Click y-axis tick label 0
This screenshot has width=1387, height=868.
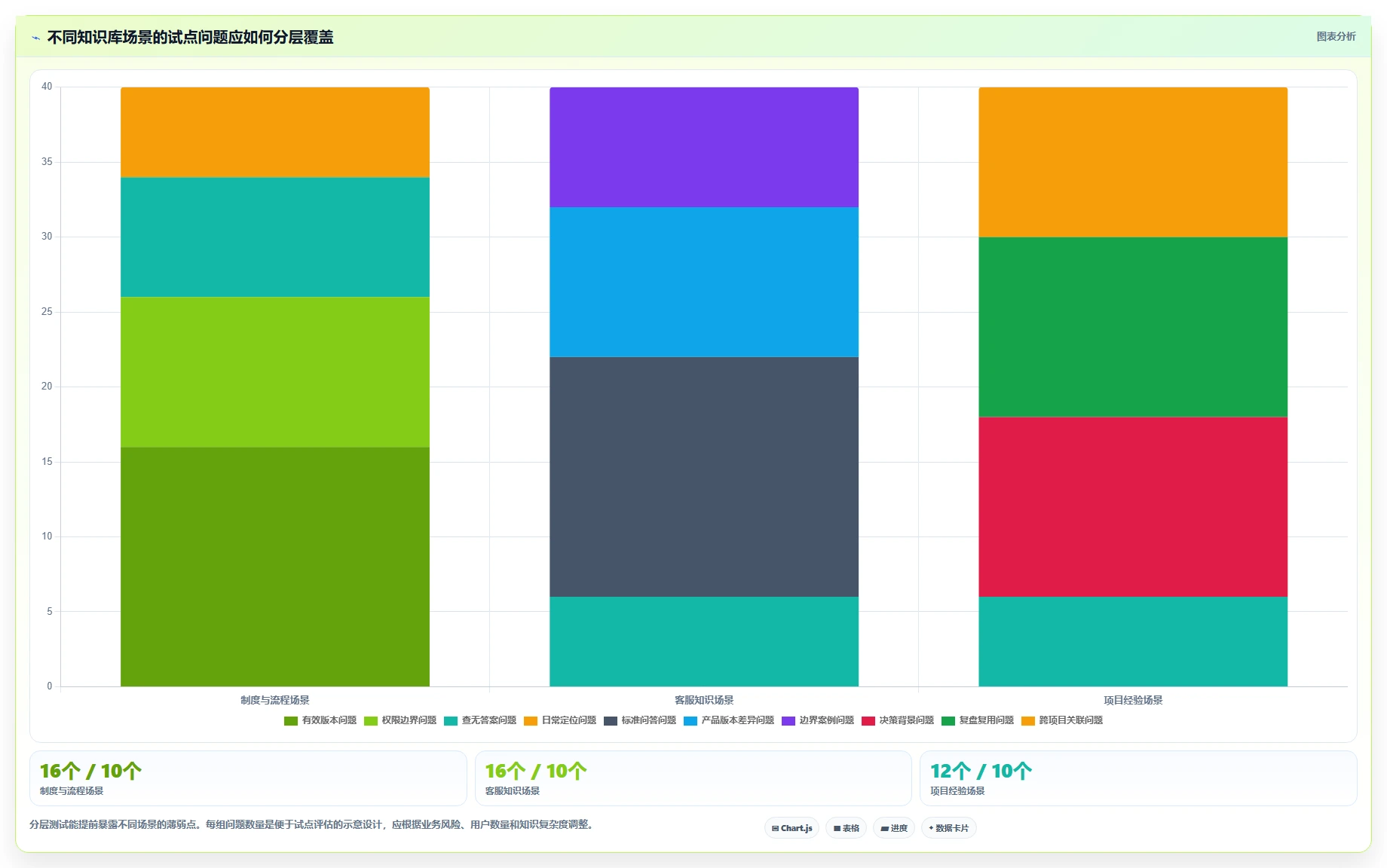[50, 686]
